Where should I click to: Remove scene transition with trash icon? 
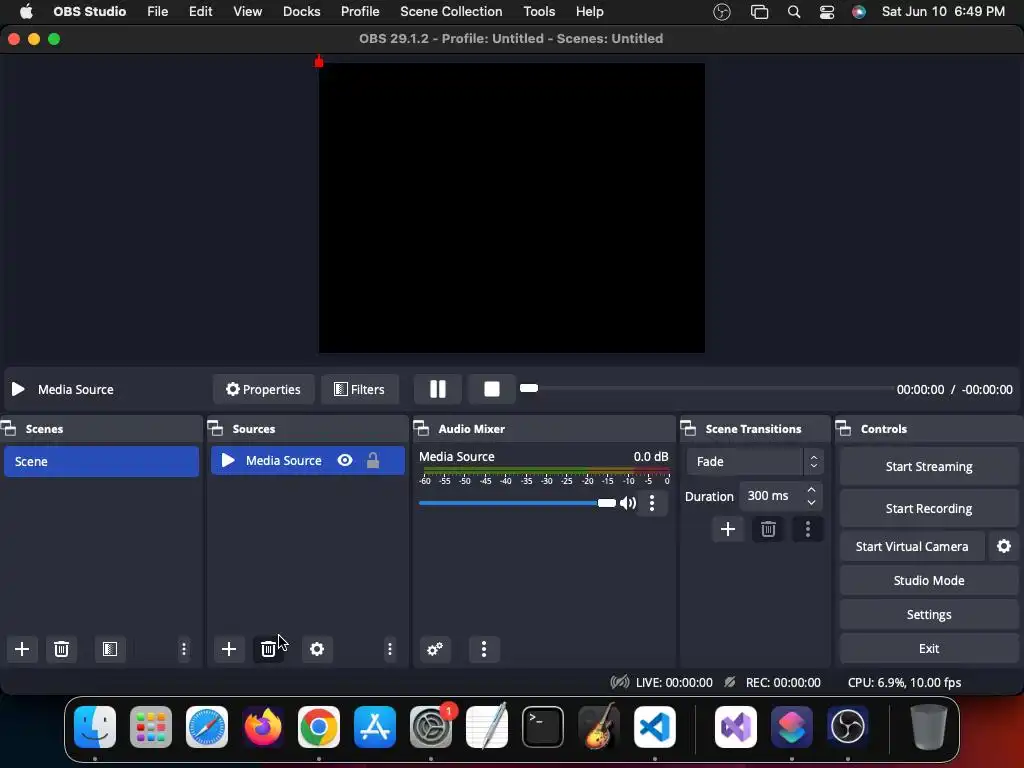click(x=768, y=529)
